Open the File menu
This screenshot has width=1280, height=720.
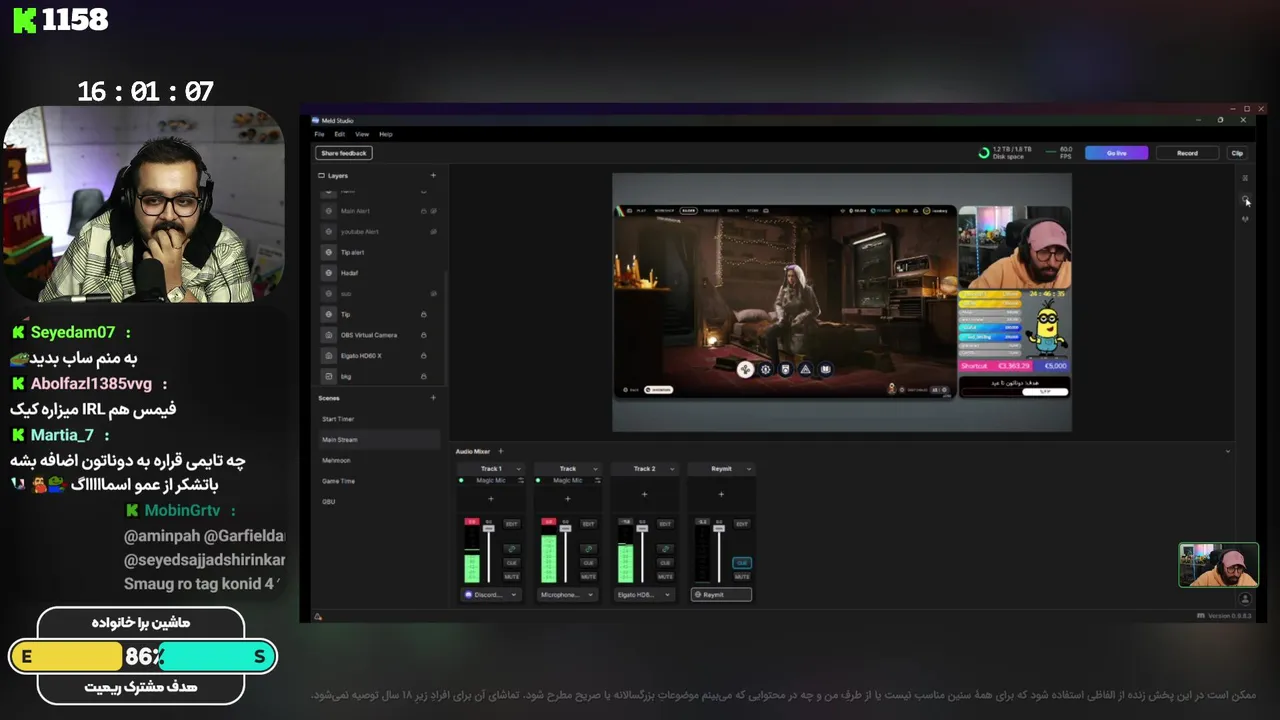pyautogui.click(x=319, y=134)
